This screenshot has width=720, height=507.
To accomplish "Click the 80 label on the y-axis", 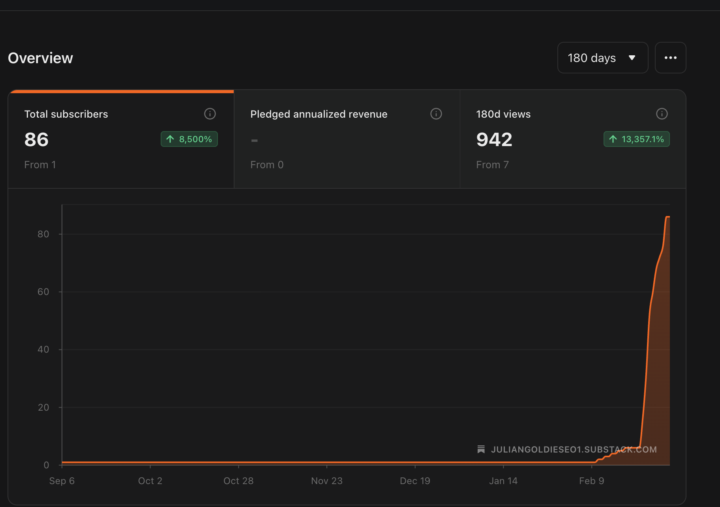I will point(43,234).
